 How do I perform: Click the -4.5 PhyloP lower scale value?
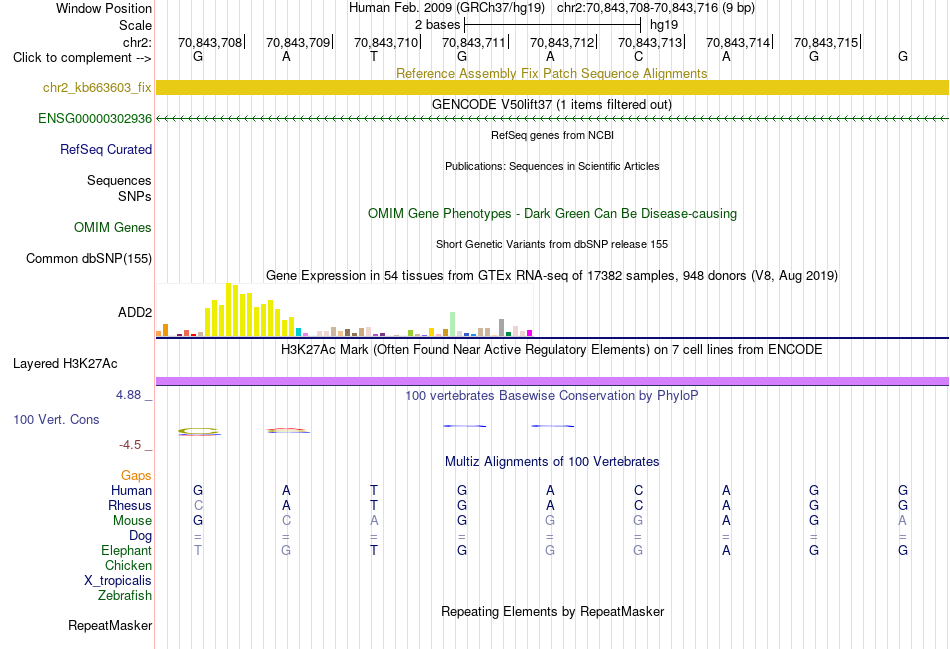click(x=130, y=445)
